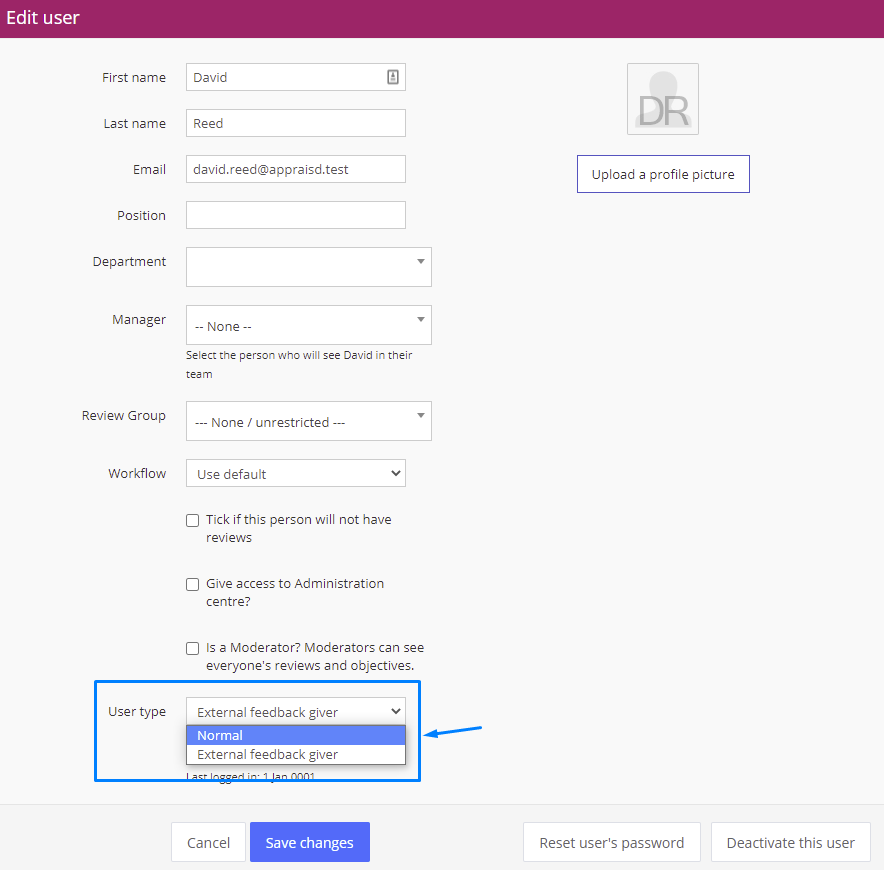Enable access to Administration centre checkbox

point(193,584)
